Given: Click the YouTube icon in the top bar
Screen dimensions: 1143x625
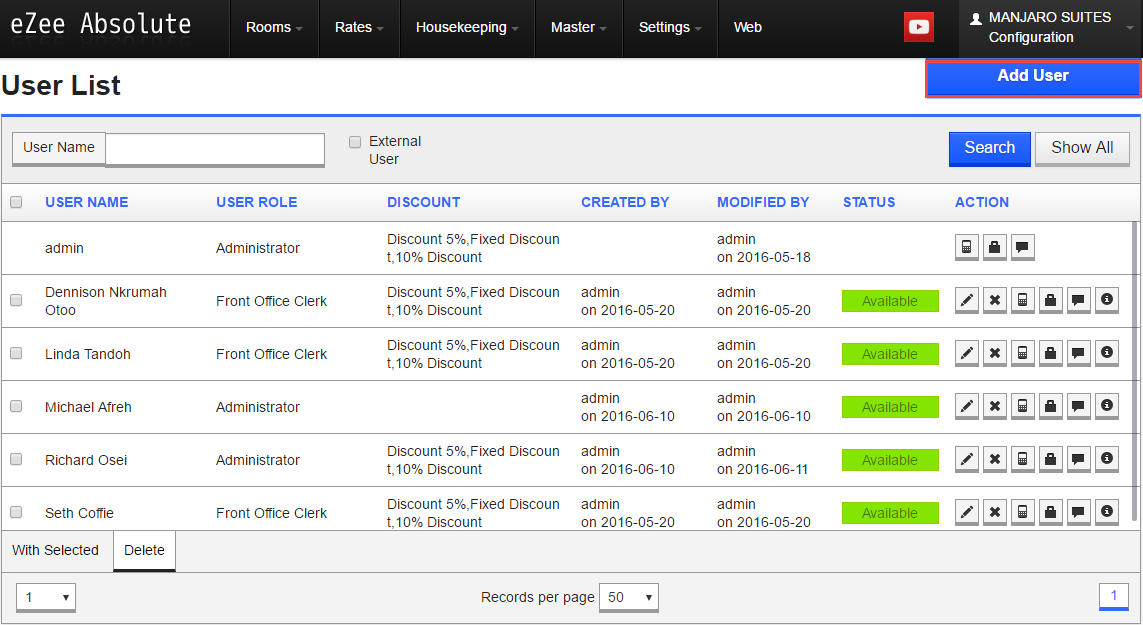Looking at the screenshot, I should tap(918, 27).
